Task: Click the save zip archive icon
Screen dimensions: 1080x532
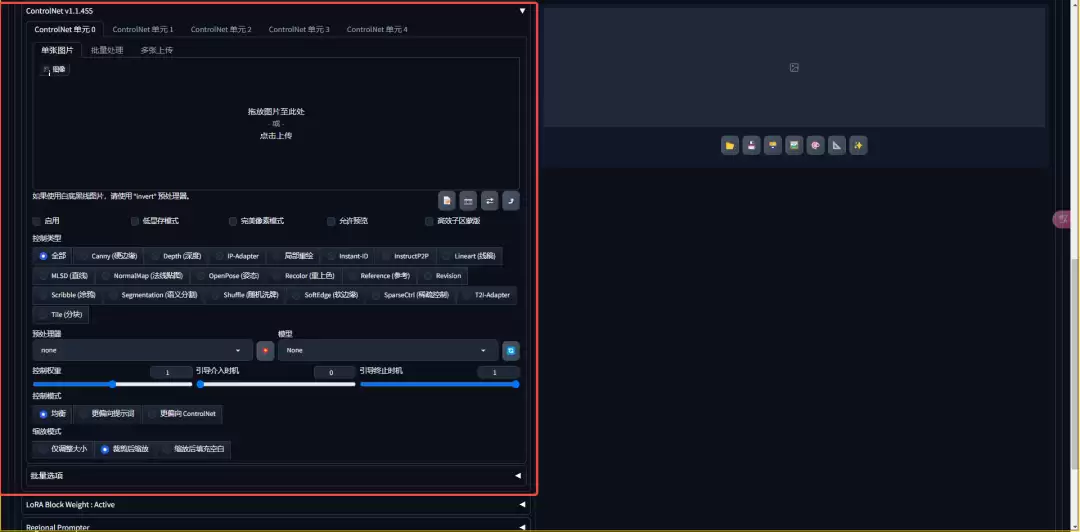Action: (x=773, y=145)
